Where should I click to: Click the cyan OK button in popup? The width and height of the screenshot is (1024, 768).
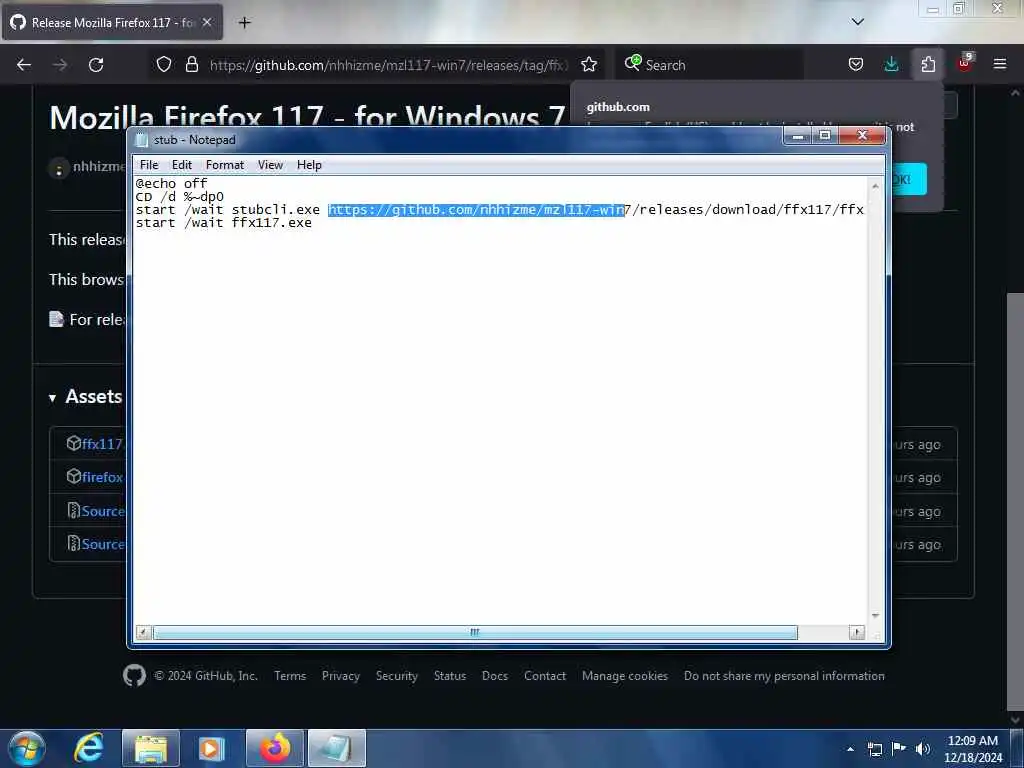[x=908, y=179]
